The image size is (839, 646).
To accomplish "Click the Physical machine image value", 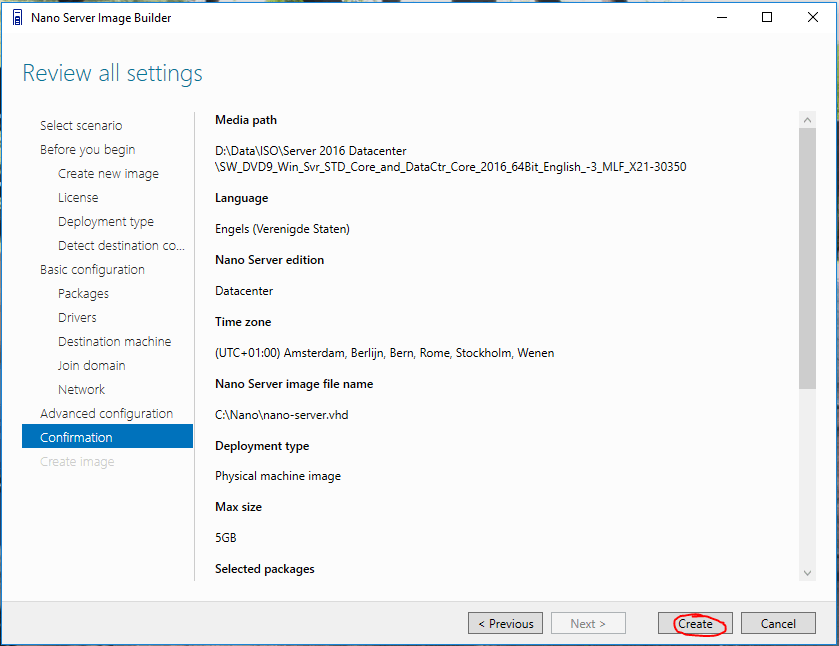I will [x=278, y=476].
